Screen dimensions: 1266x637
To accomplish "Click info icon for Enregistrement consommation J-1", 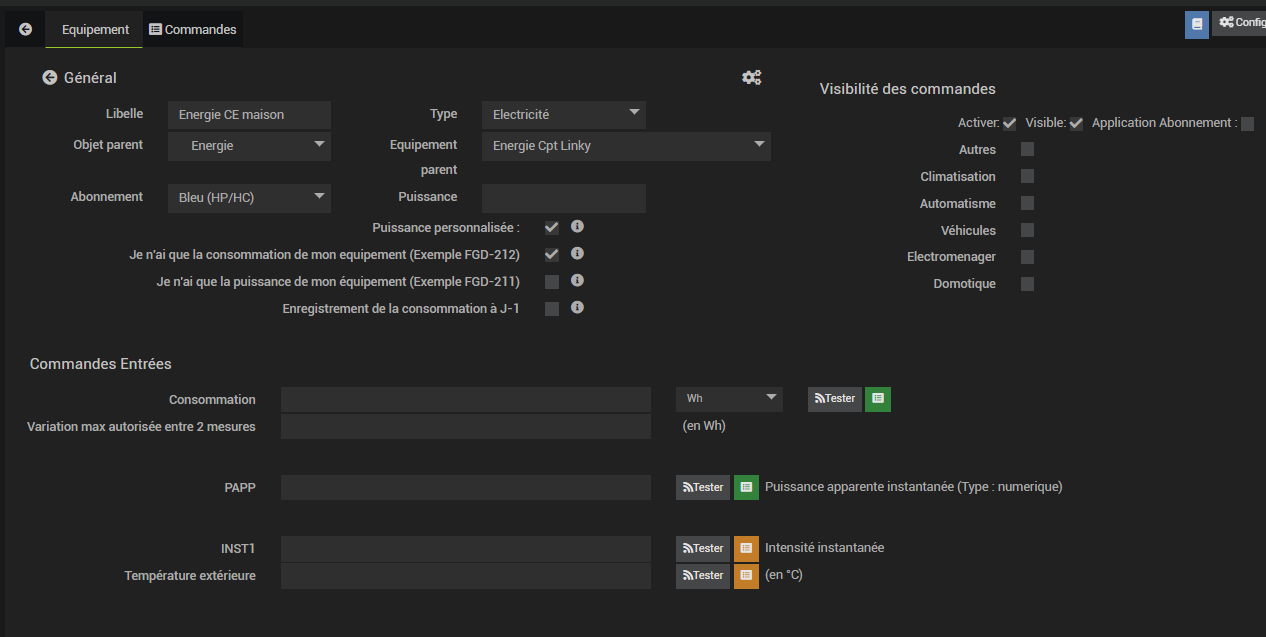I will point(577,307).
